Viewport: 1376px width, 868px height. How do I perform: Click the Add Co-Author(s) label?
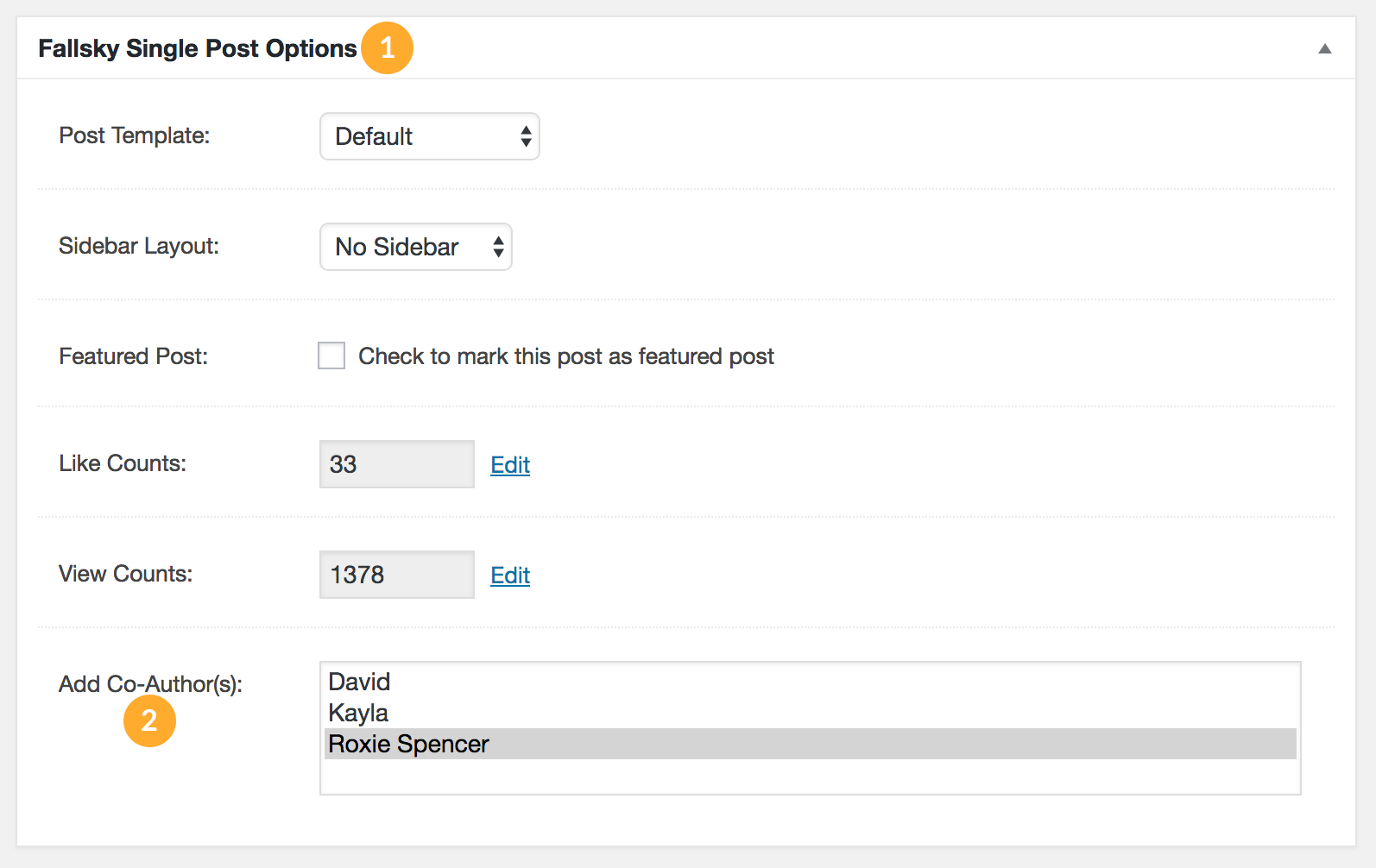point(150,684)
